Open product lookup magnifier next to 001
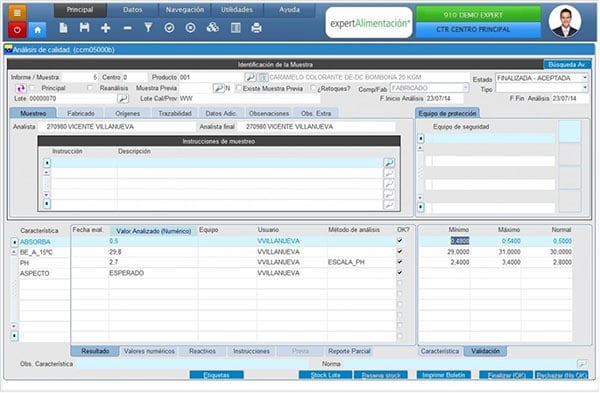The height and width of the screenshot is (393, 600). click(x=250, y=77)
